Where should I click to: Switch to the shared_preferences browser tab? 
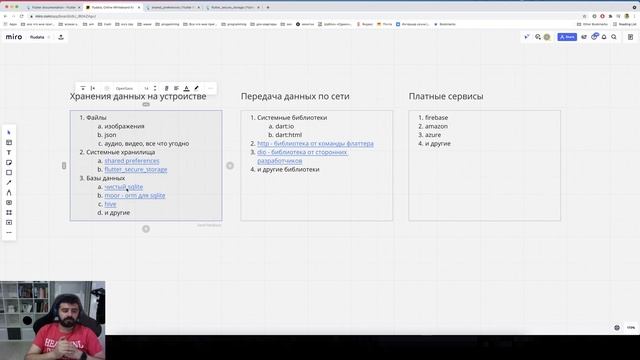click(x=173, y=7)
